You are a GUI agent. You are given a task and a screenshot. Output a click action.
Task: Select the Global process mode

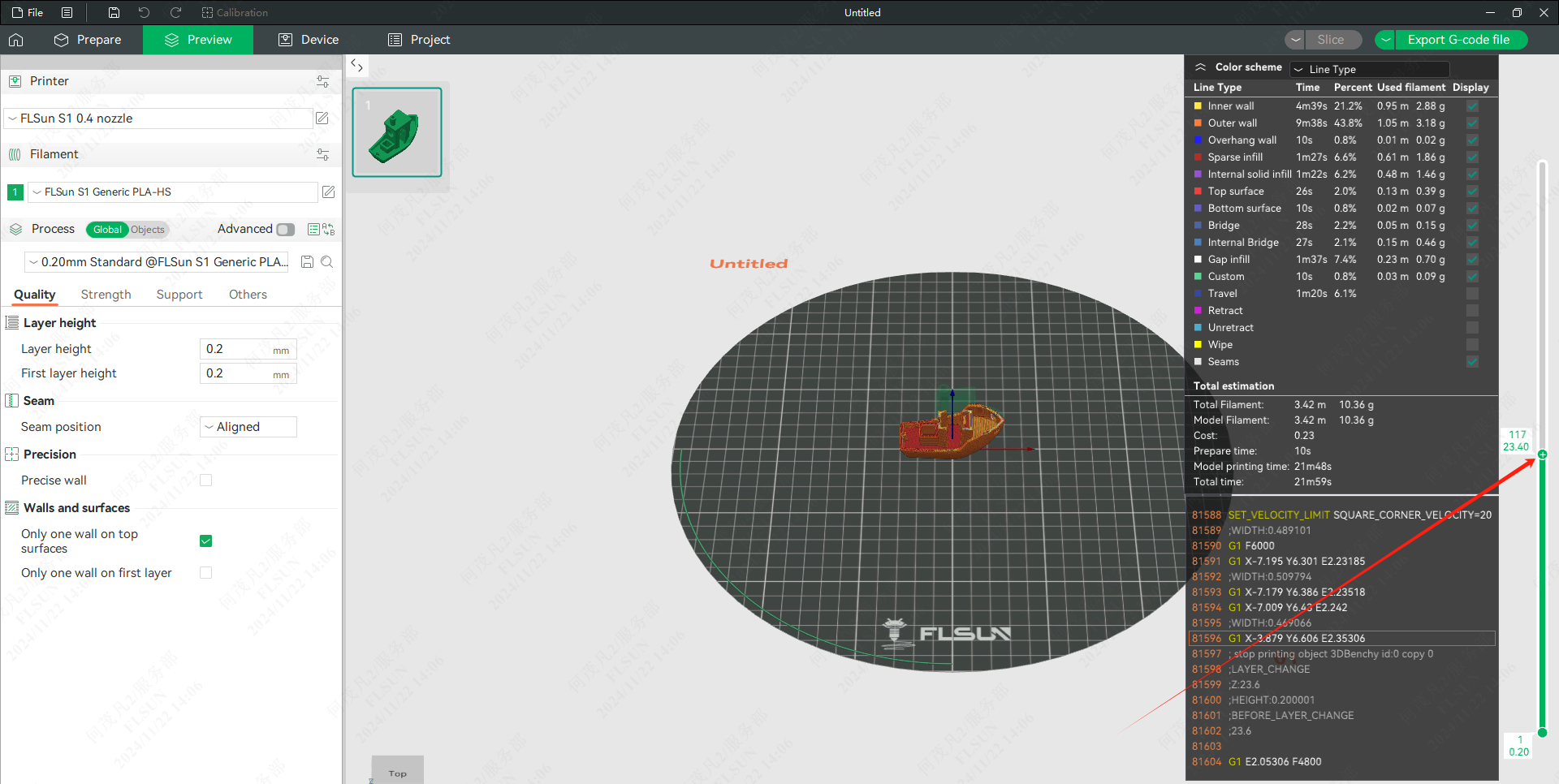coord(107,230)
